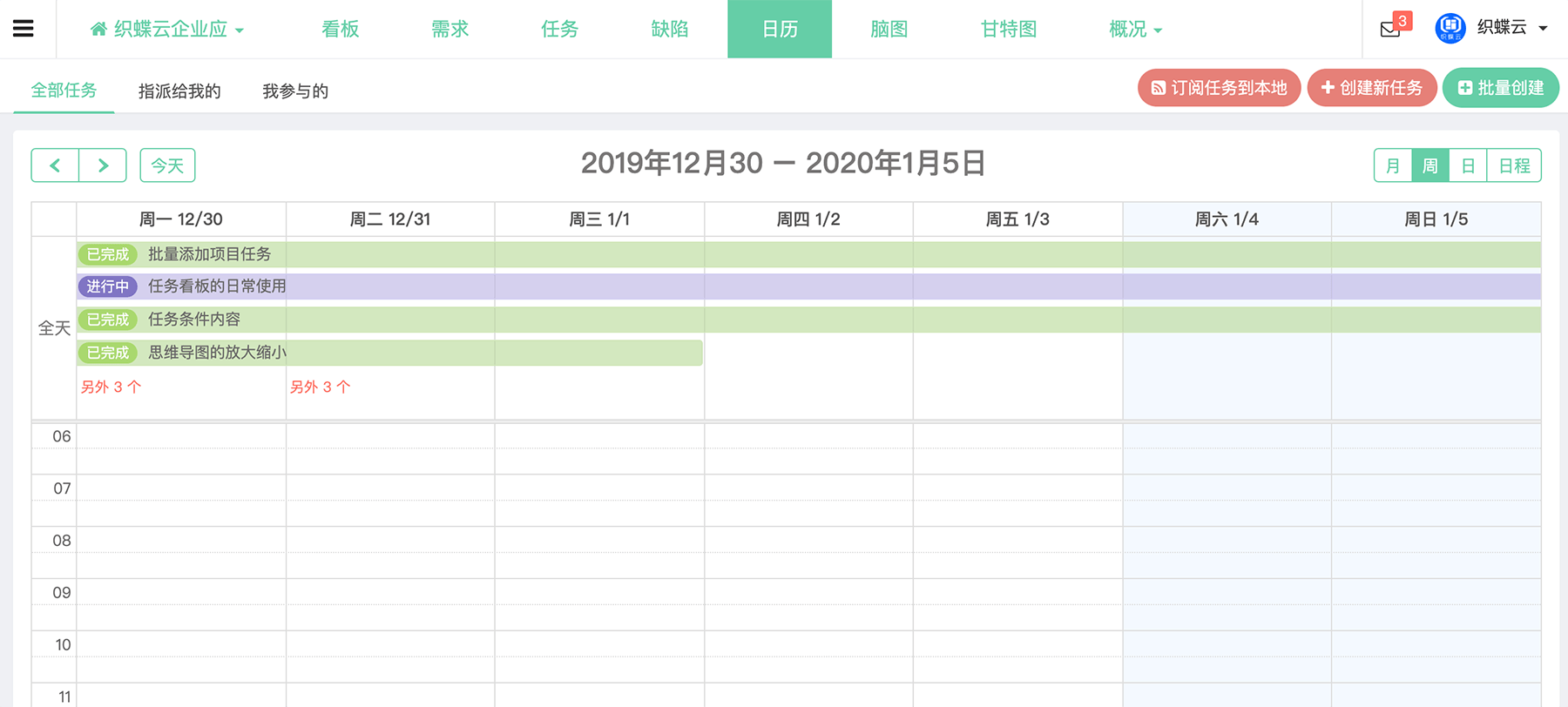Open the 甘特图 tab

click(1009, 29)
